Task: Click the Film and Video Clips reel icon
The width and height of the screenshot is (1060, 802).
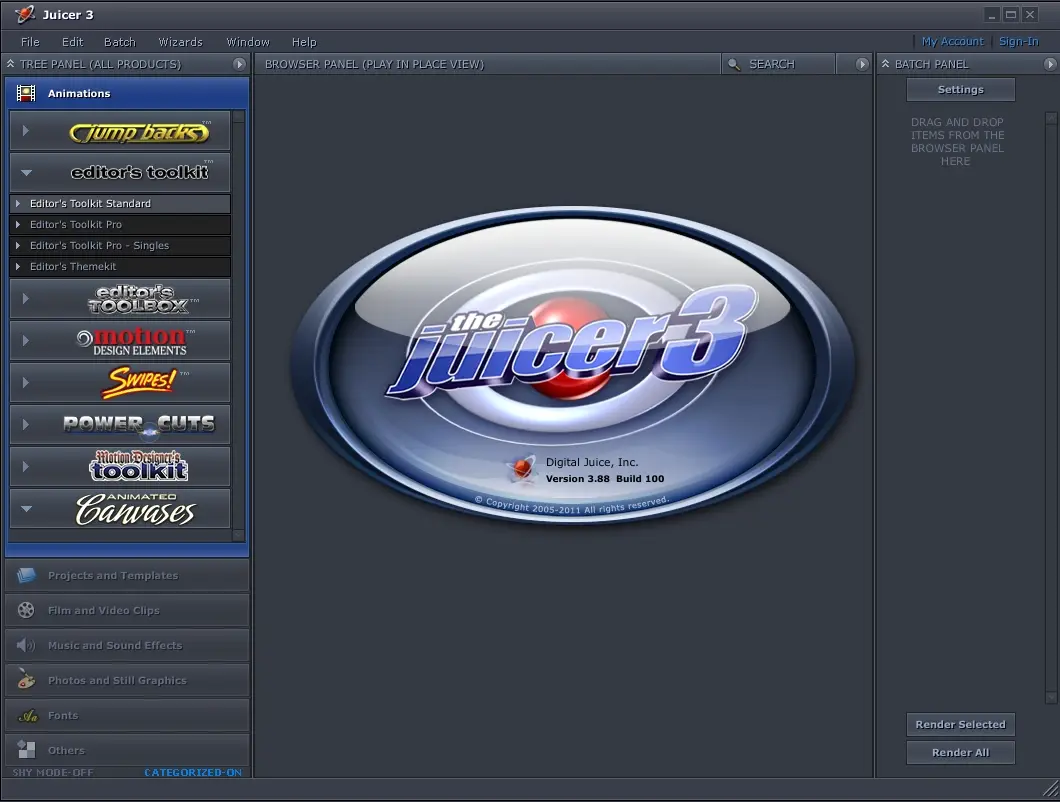Action: (x=26, y=610)
